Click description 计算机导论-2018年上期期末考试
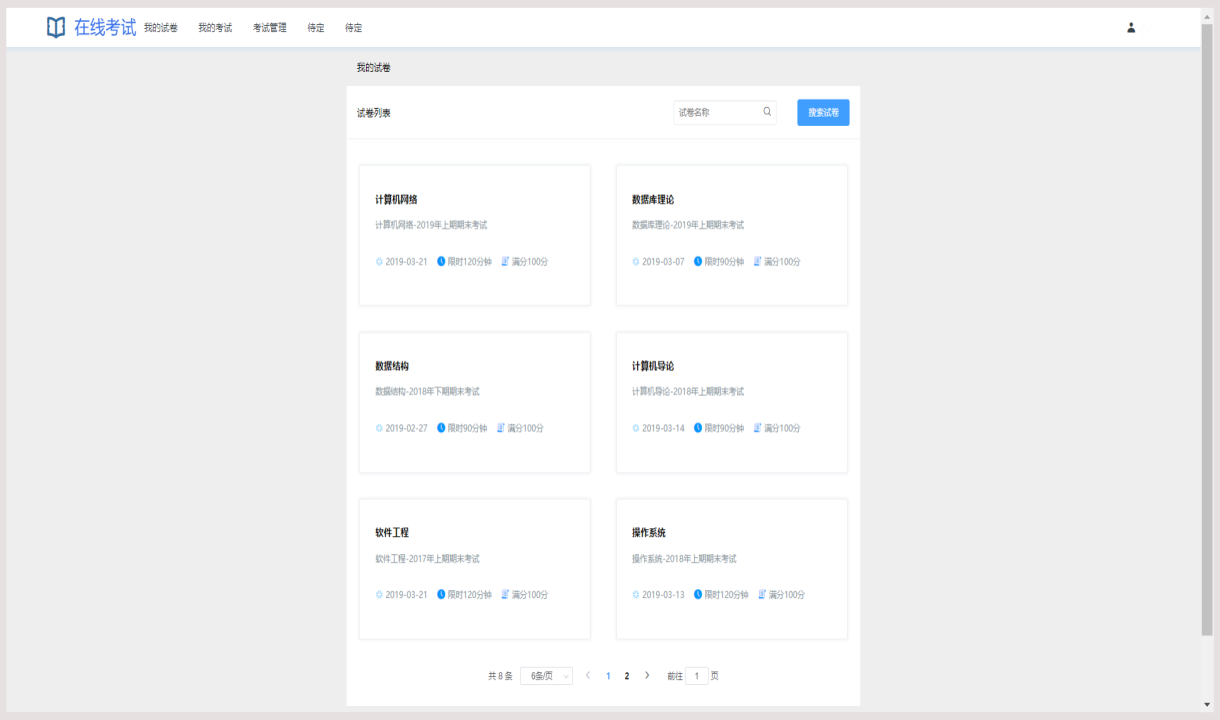1220x720 pixels. (688, 392)
